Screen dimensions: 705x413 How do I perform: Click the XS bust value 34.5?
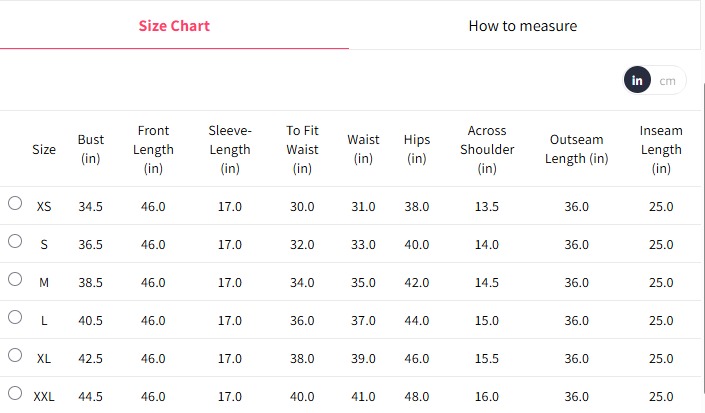point(91,207)
